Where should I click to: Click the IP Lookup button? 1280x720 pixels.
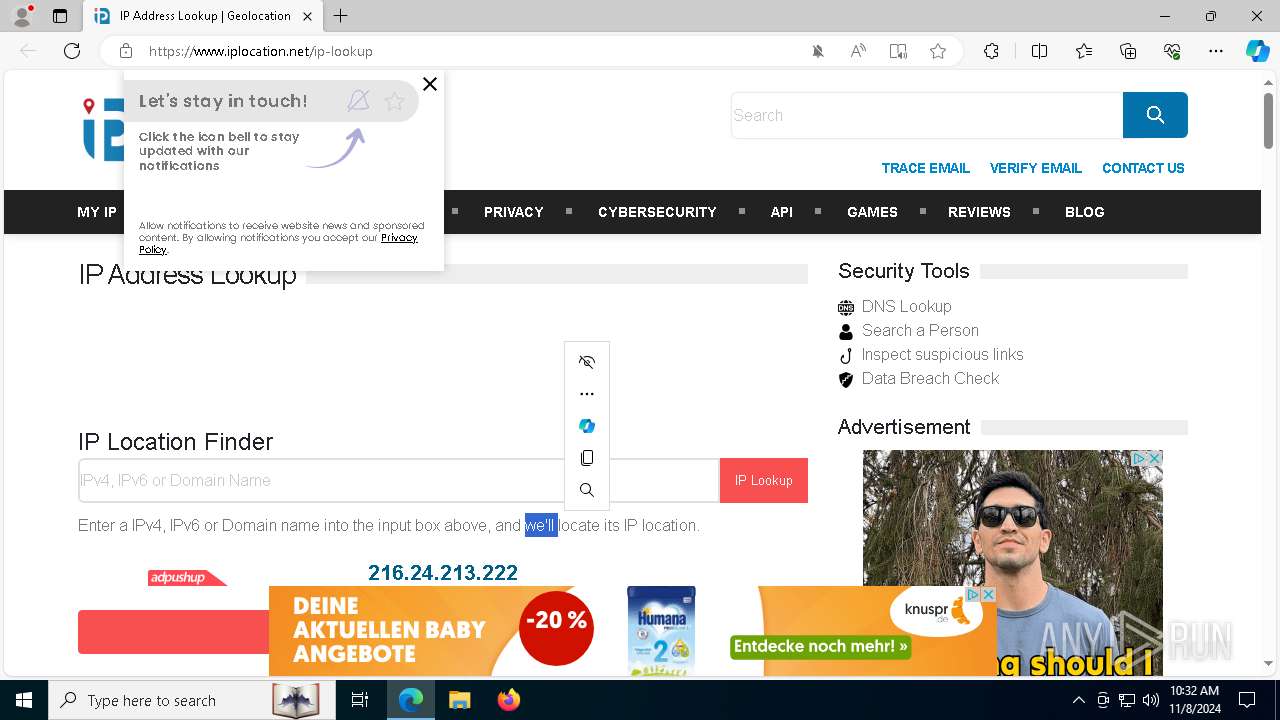[764, 480]
